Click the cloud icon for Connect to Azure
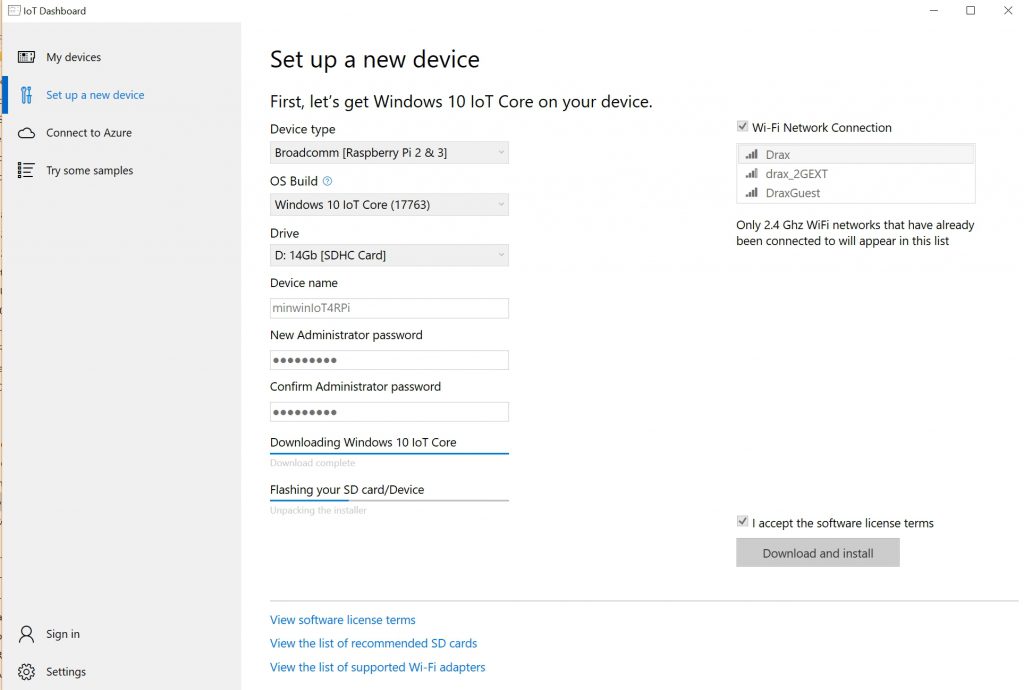1024x690 pixels. (x=27, y=133)
